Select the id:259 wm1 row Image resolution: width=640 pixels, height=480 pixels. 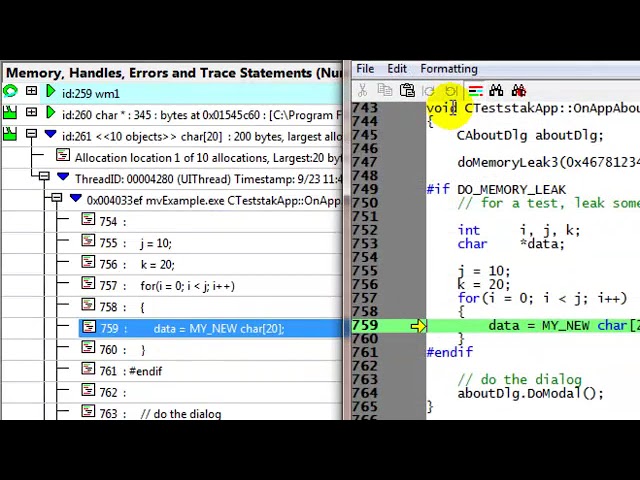coord(171,93)
